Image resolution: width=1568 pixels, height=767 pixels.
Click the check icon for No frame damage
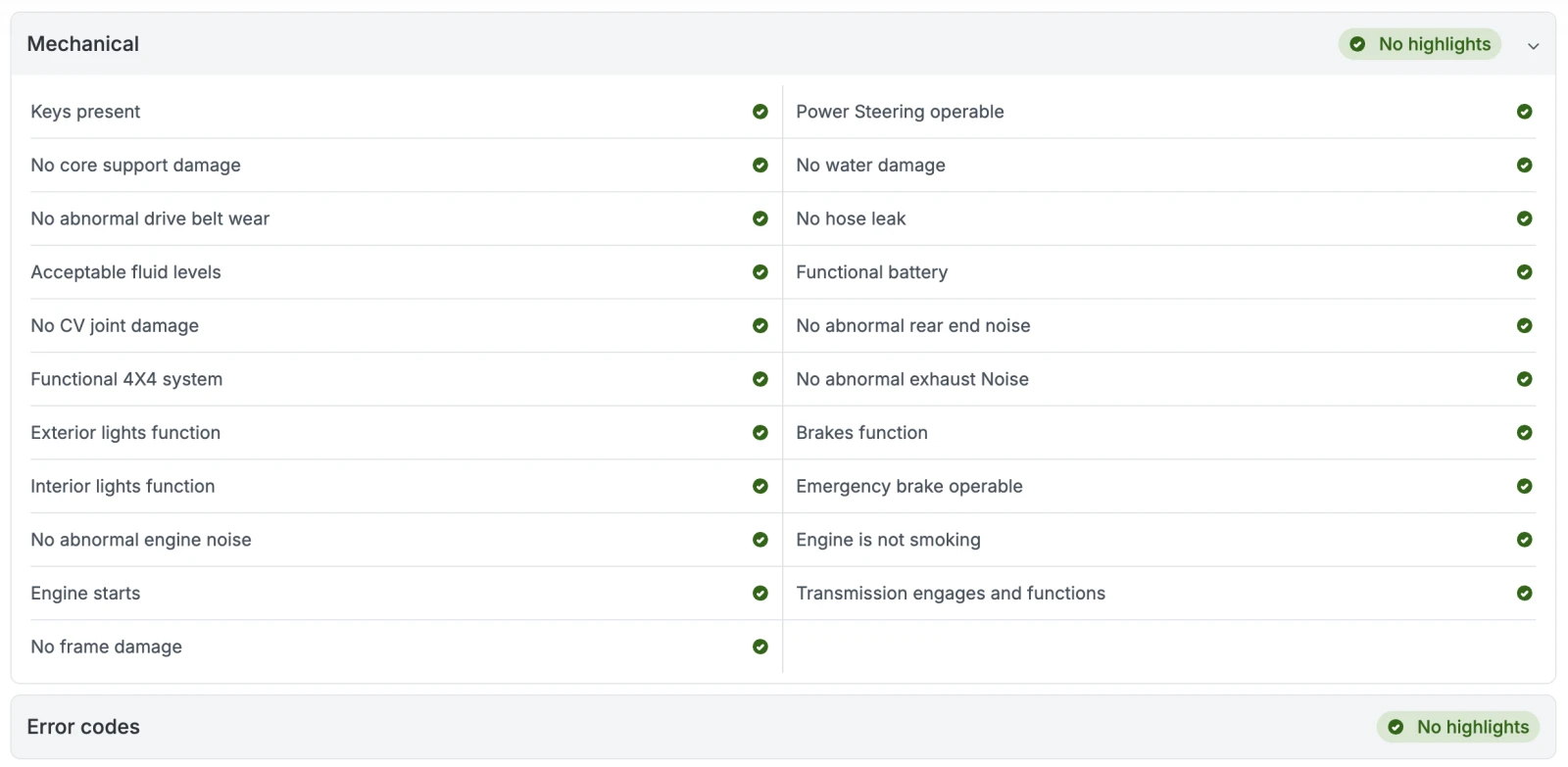760,647
